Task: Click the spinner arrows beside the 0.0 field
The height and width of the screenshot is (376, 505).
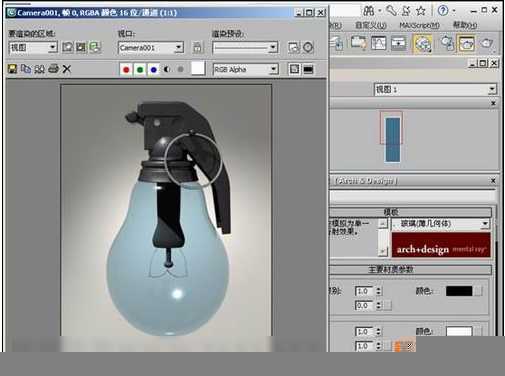Action: click(378, 306)
